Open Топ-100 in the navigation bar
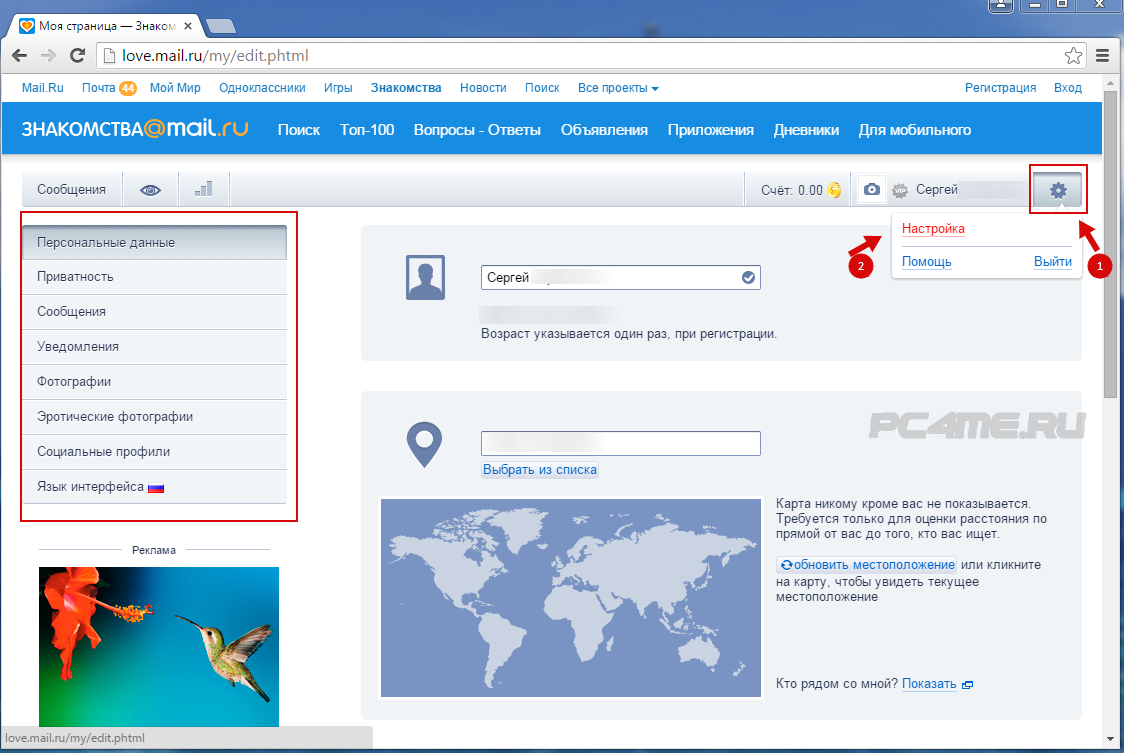1124x753 pixels. coord(367,130)
